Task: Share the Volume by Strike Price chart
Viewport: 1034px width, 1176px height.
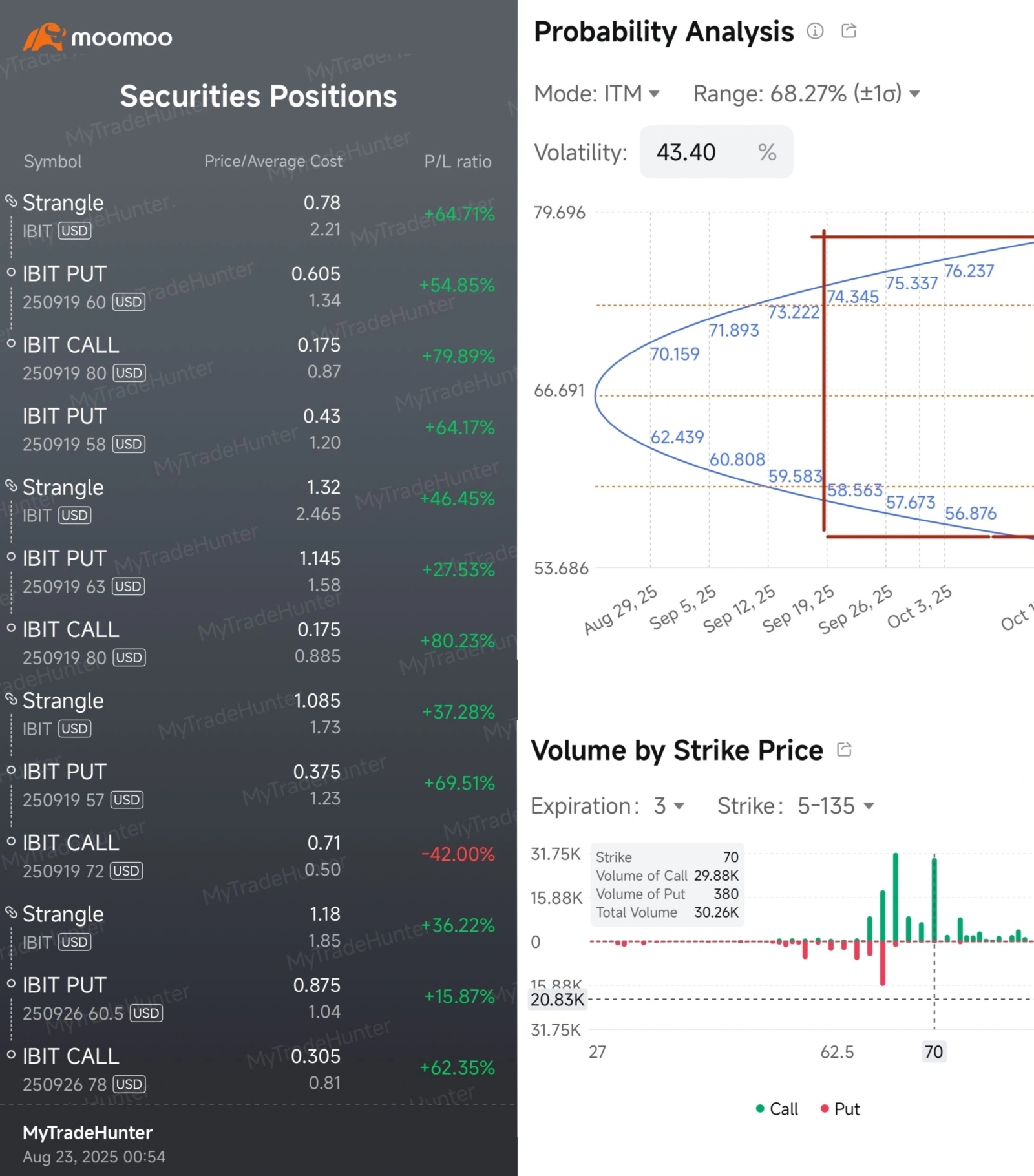Action: pyautogui.click(x=844, y=750)
